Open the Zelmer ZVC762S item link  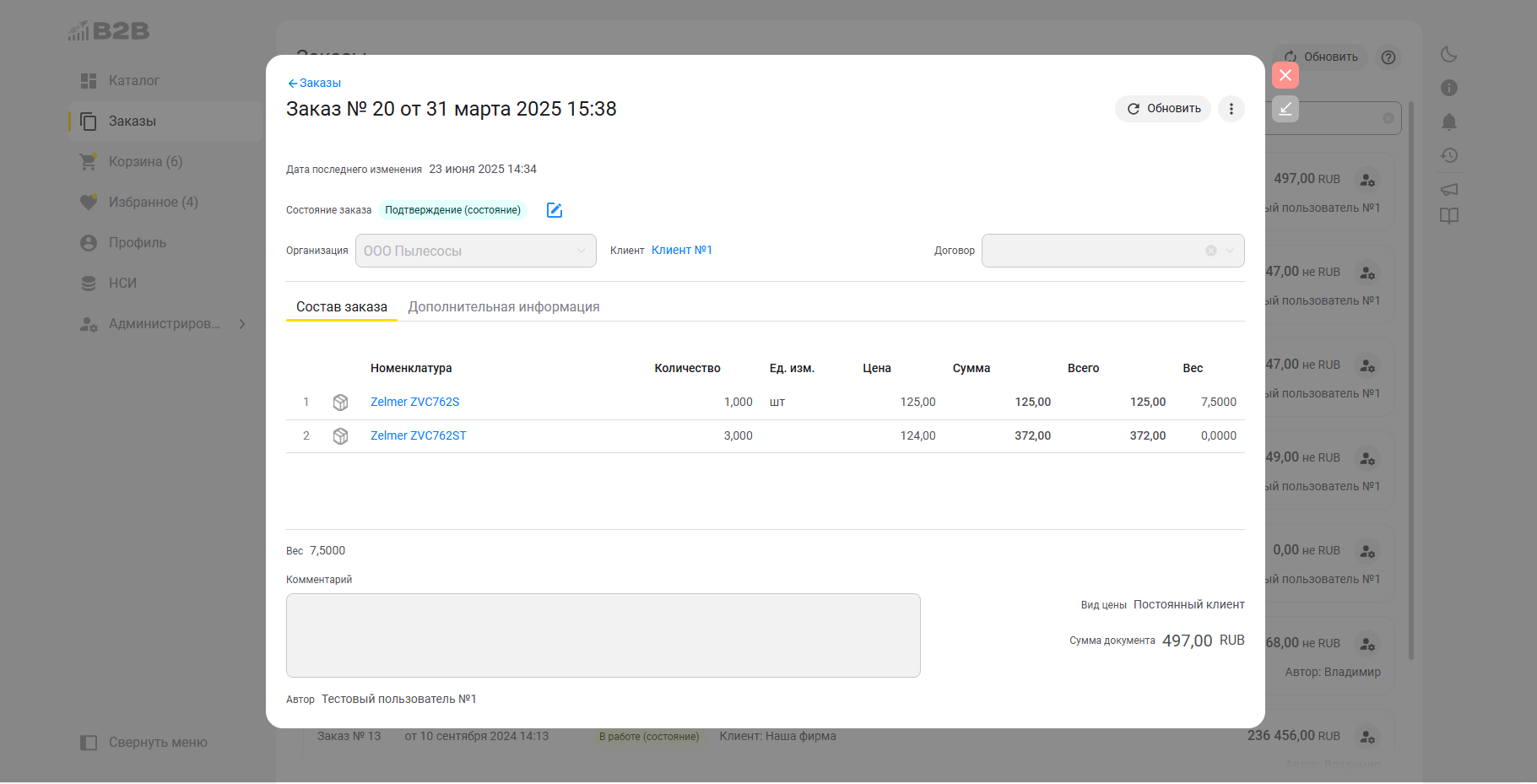(415, 403)
